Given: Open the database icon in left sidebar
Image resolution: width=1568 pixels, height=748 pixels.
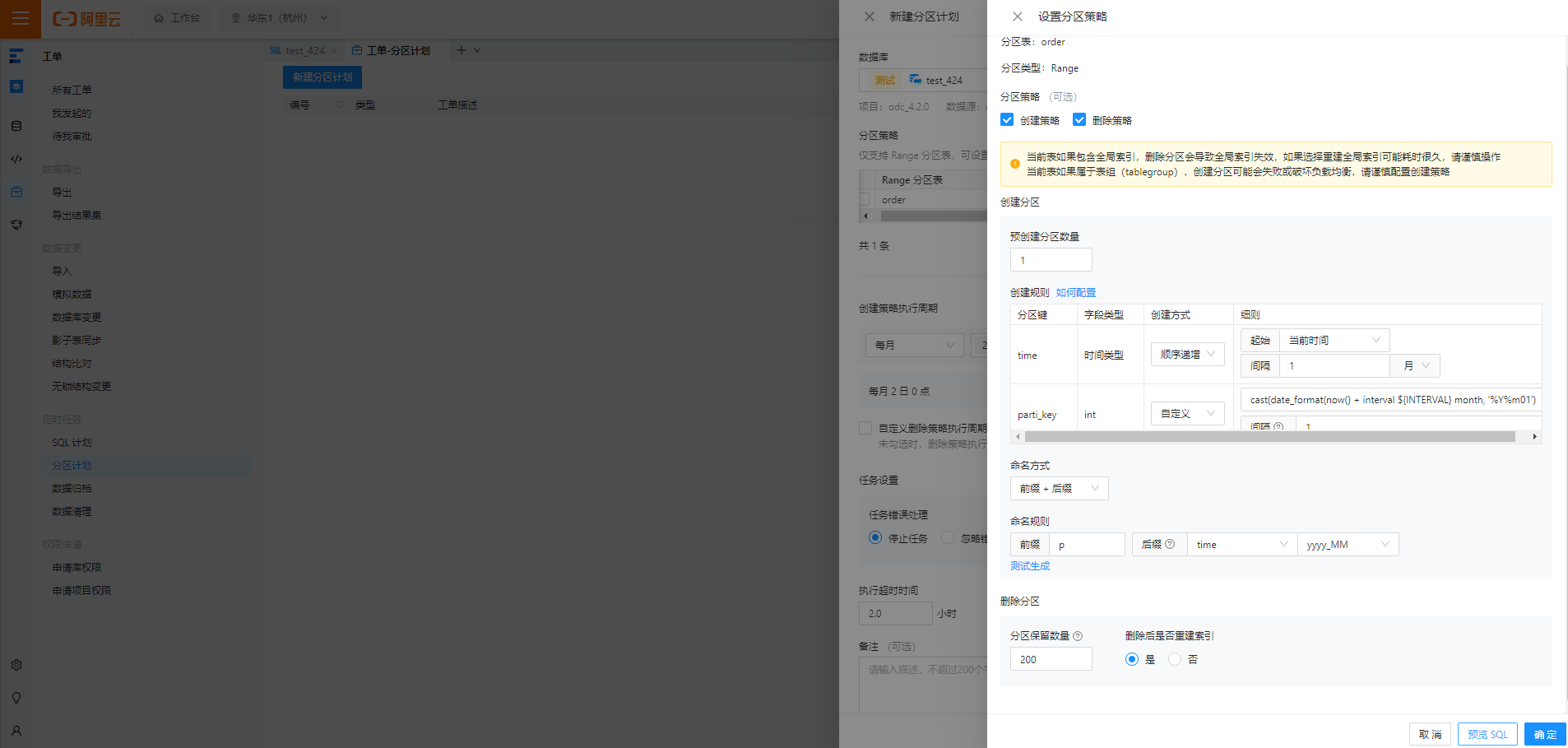Looking at the screenshot, I should pyautogui.click(x=16, y=126).
